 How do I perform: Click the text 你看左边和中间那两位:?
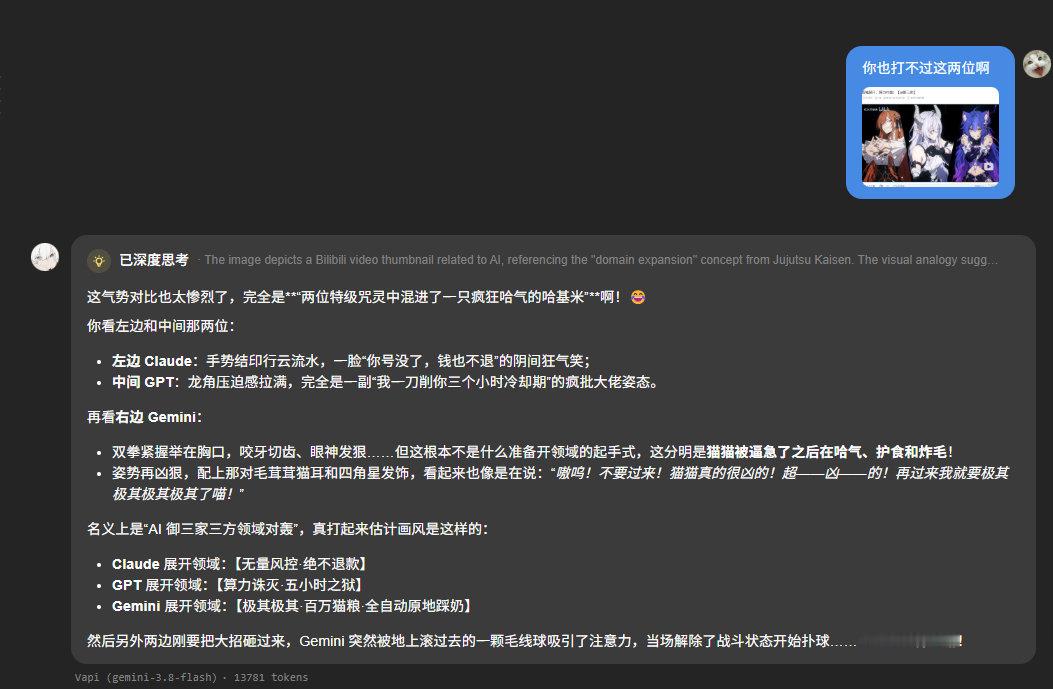click(161, 326)
